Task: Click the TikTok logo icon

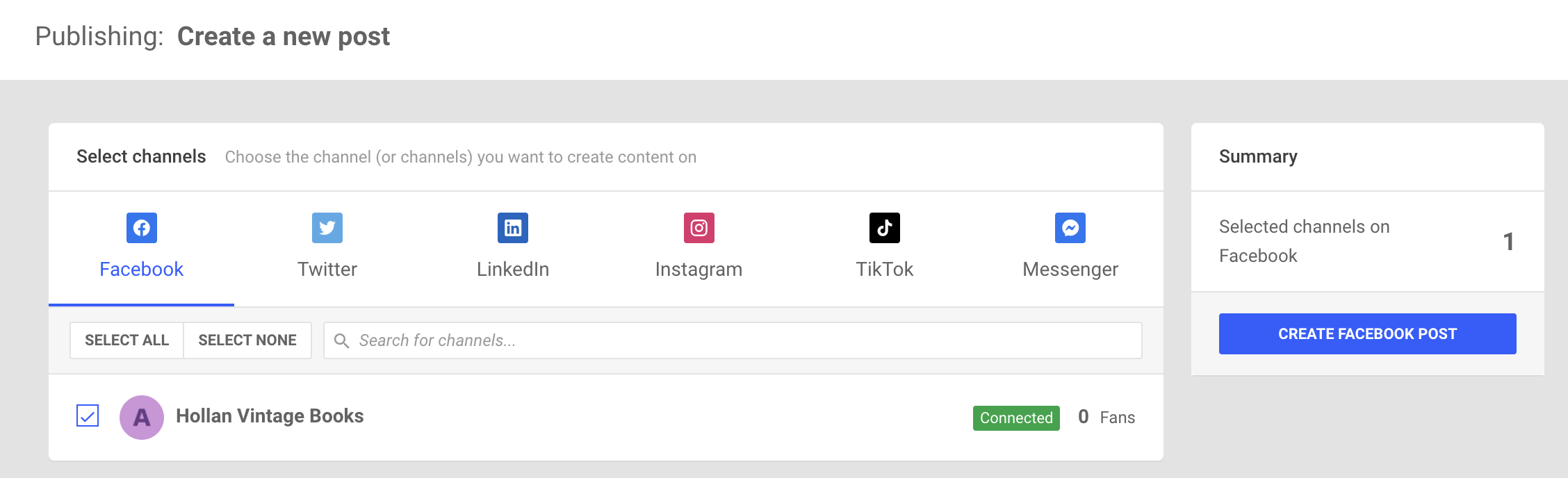Action: [884, 228]
